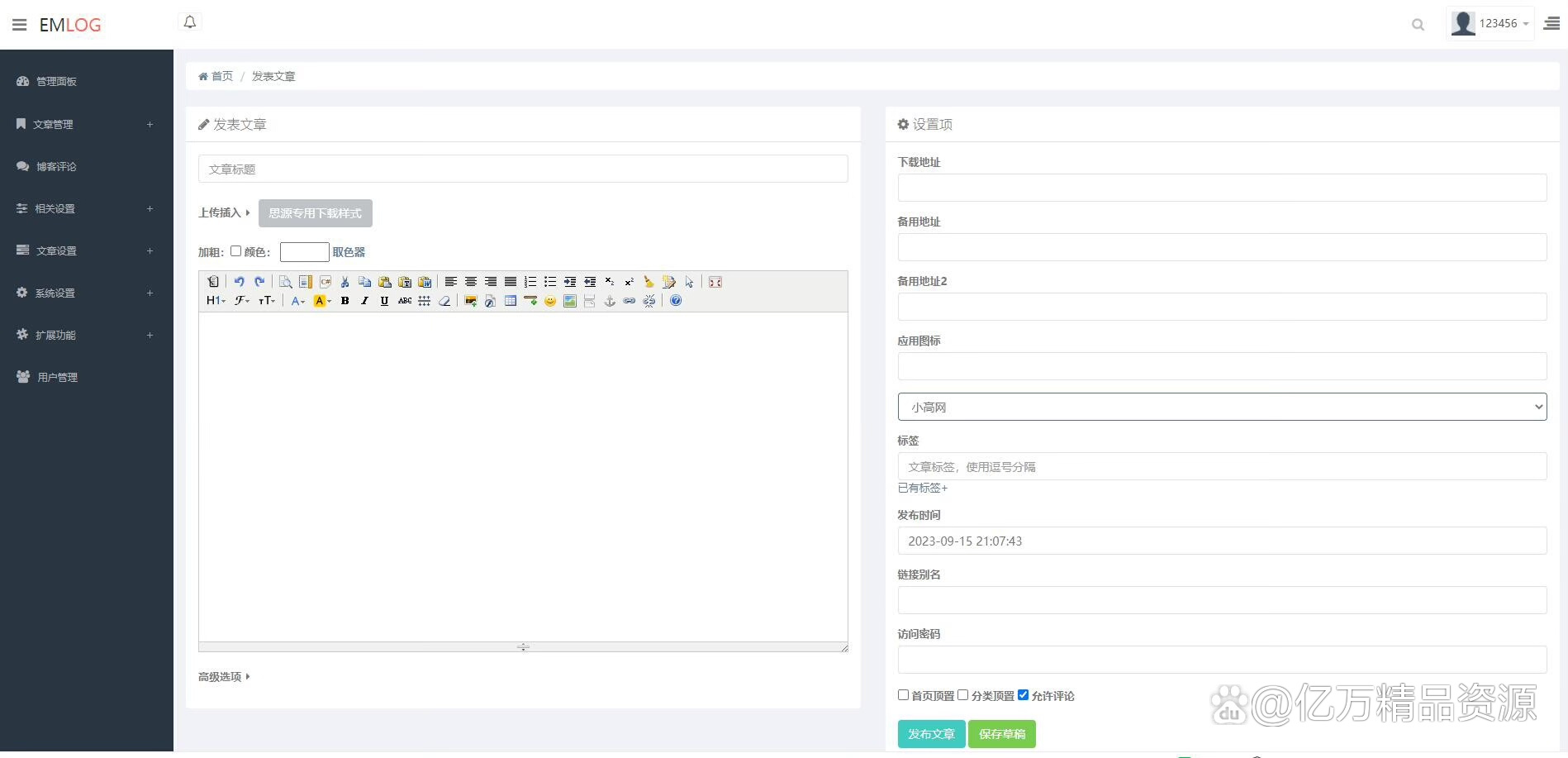Viewport: 1568px width, 758px height.
Task: Open the H1 heading dropdown in editor
Action: click(216, 301)
